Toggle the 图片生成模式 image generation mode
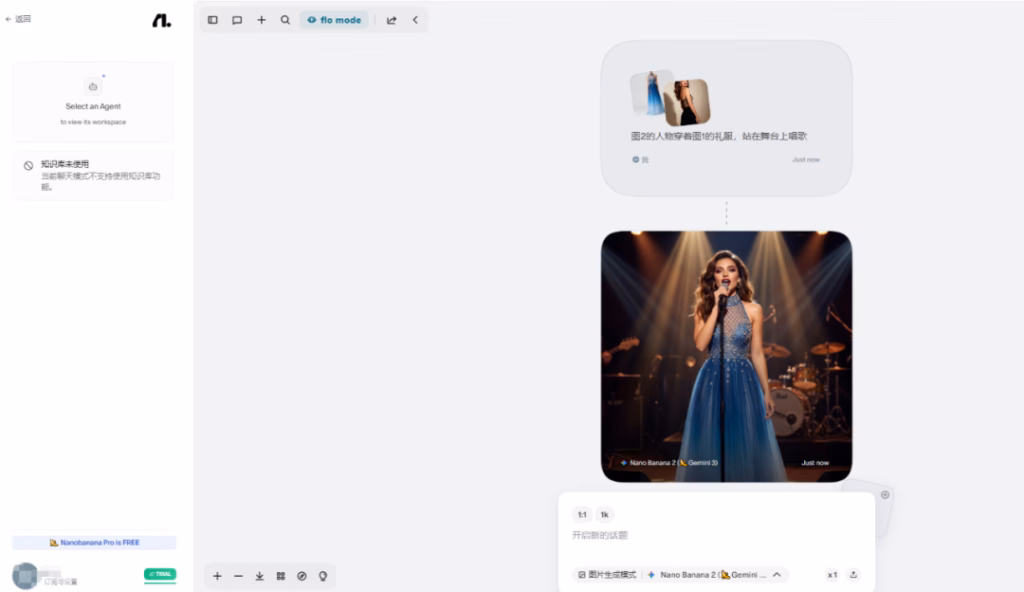Viewport: 1024px width, 592px height. [x=606, y=575]
